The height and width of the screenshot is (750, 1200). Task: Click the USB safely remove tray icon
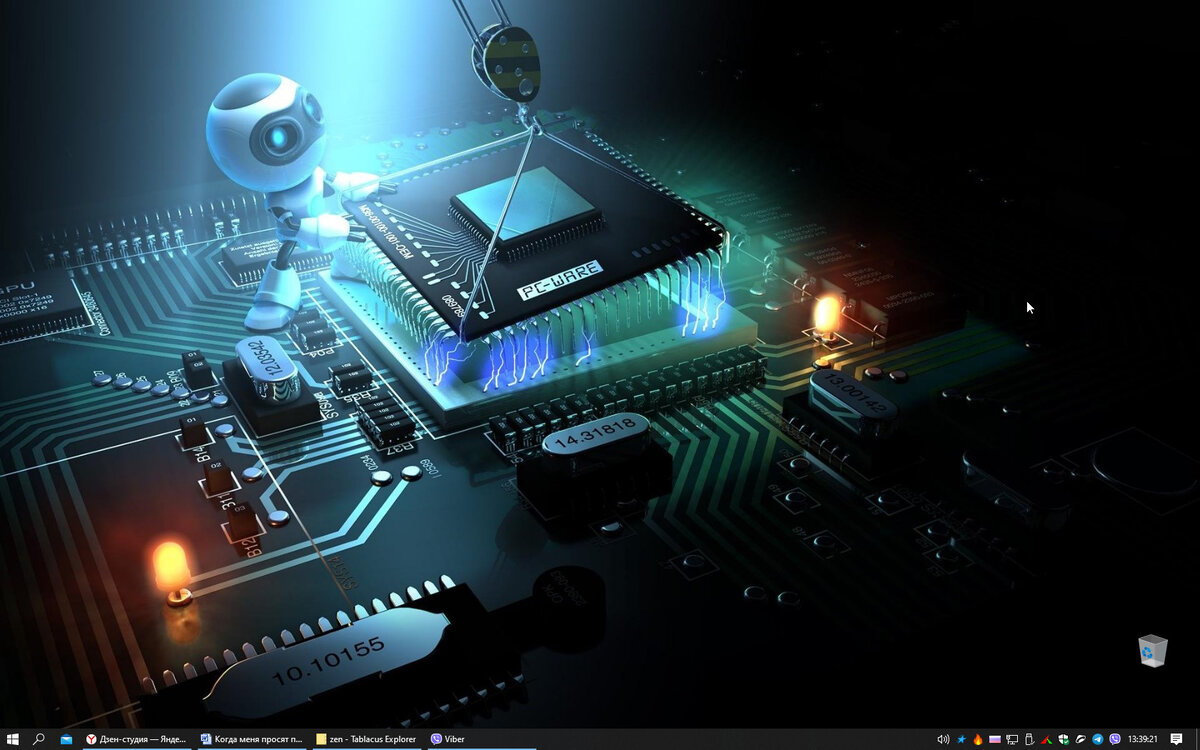pyautogui.click(x=1029, y=739)
